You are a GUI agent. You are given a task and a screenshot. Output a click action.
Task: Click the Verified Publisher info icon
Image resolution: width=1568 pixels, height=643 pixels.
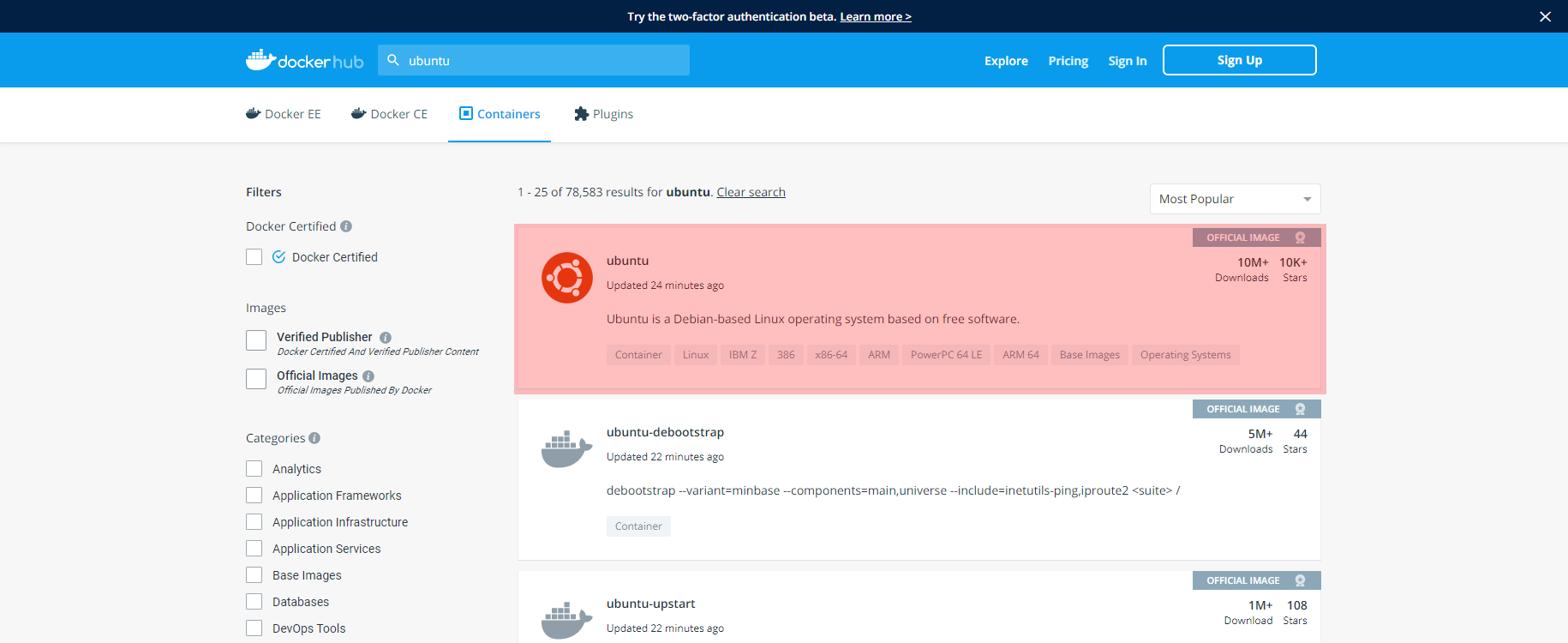[386, 338]
